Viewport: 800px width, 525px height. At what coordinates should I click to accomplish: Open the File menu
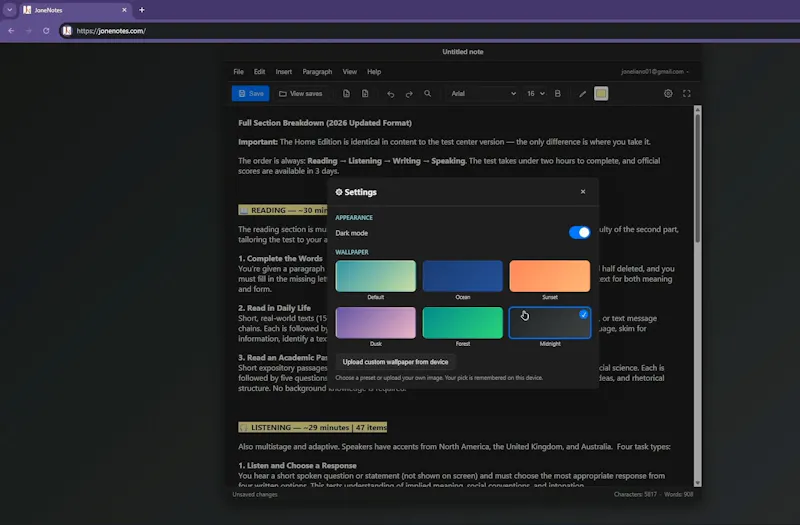238,72
